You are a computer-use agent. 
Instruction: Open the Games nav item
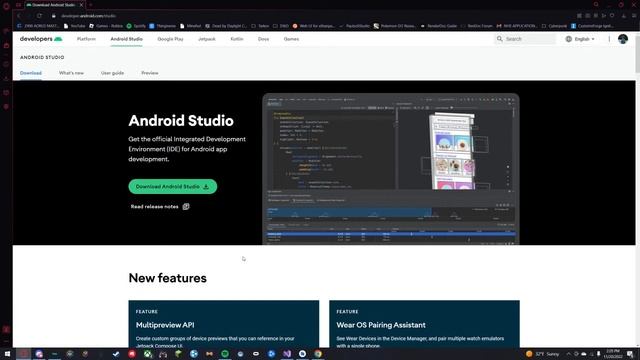pyautogui.click(x=291, y=39)
